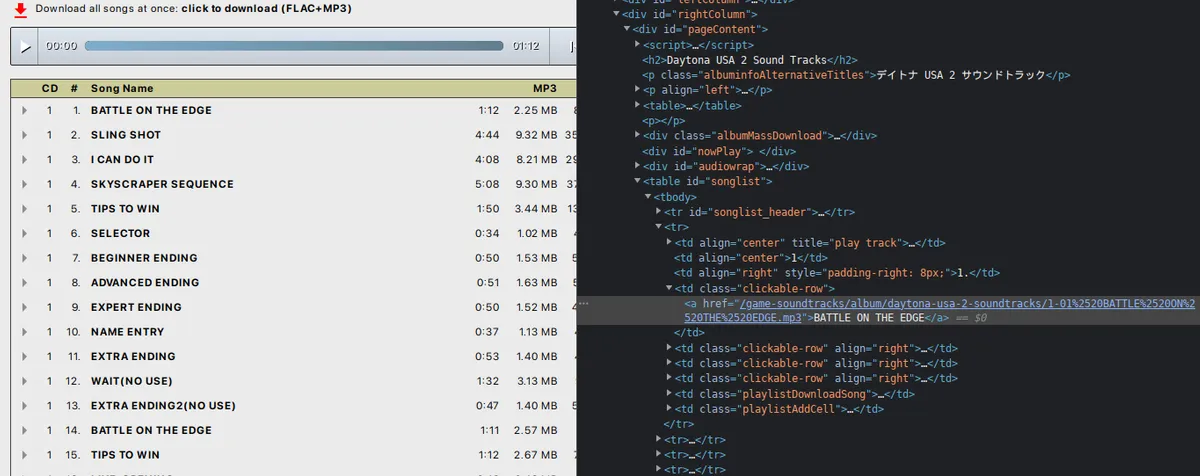Open the ADVANCED ENDING song link
The height and width of the screenshot is (476, 1200).
coord(145,283)
